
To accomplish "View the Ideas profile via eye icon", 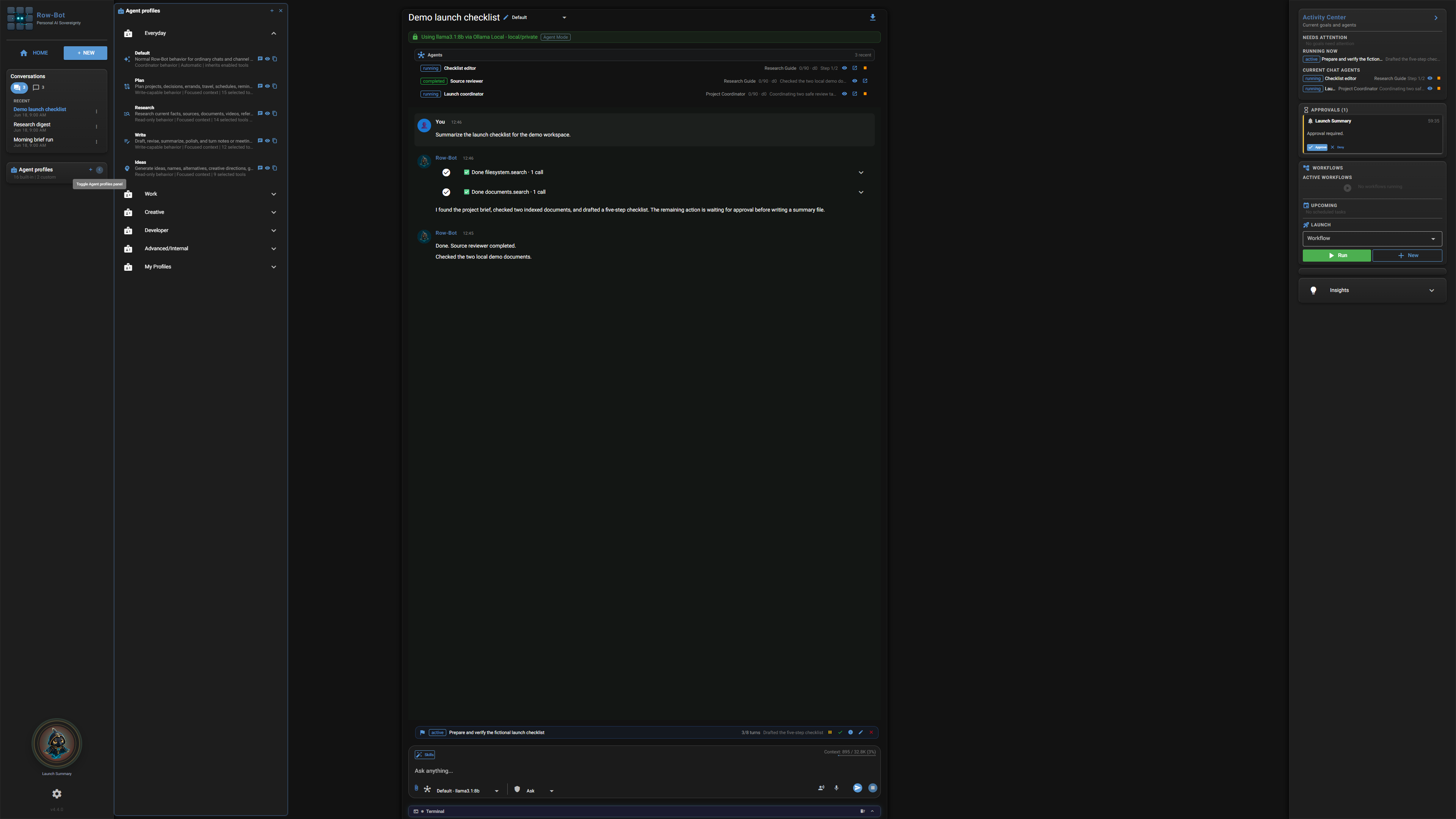I will pyautogui.click(x=267, y=168).
